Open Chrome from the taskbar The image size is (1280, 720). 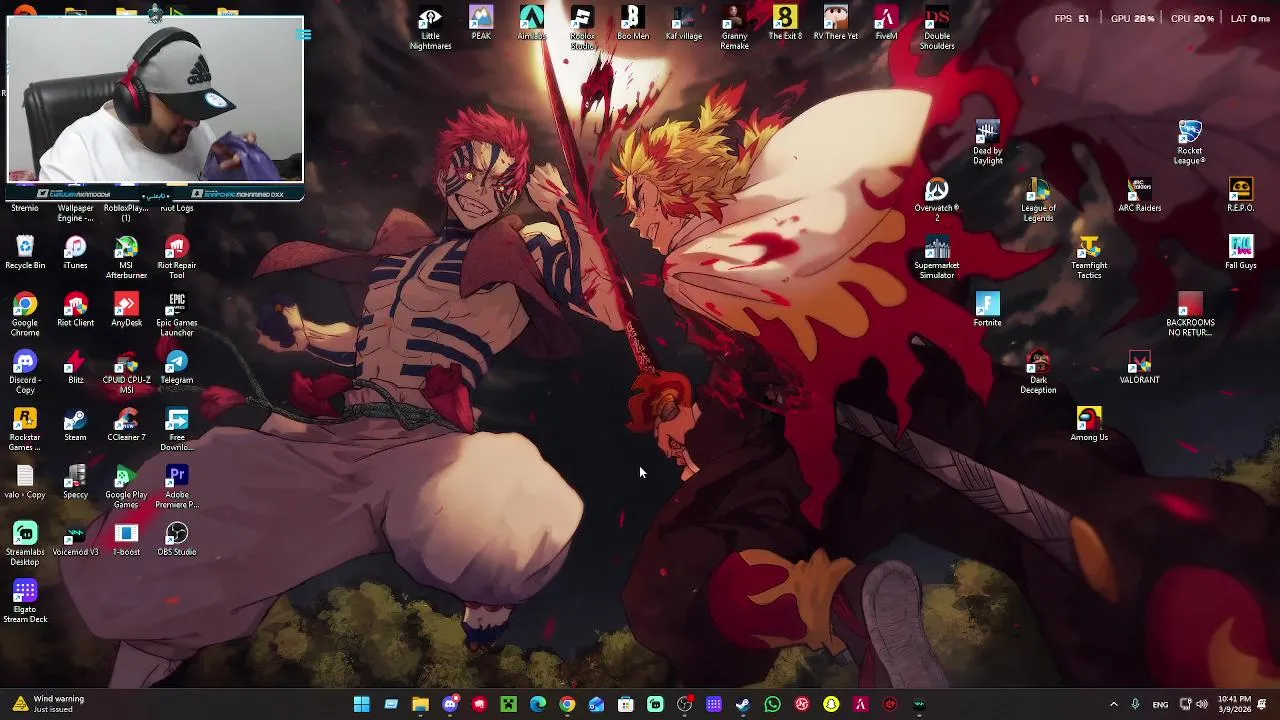[567, 705]
